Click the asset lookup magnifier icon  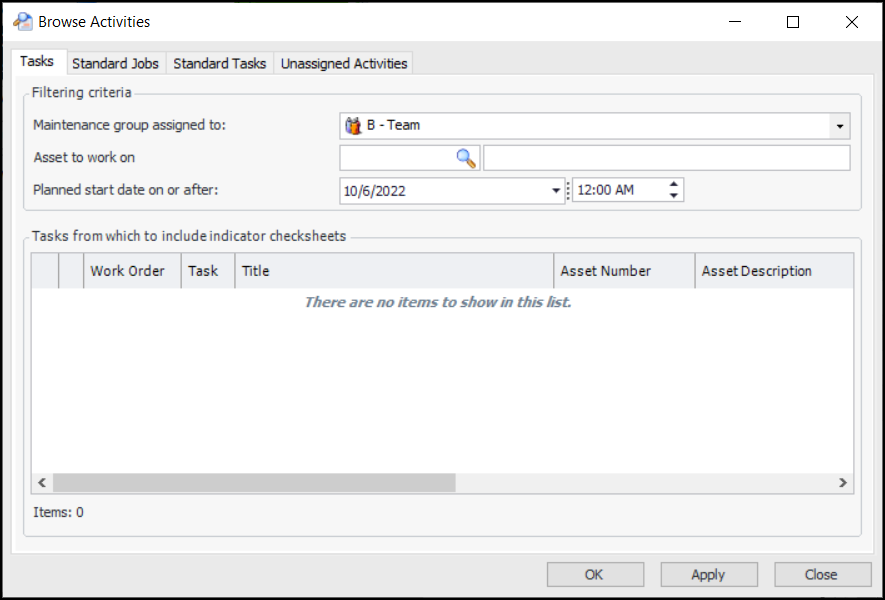466,159
